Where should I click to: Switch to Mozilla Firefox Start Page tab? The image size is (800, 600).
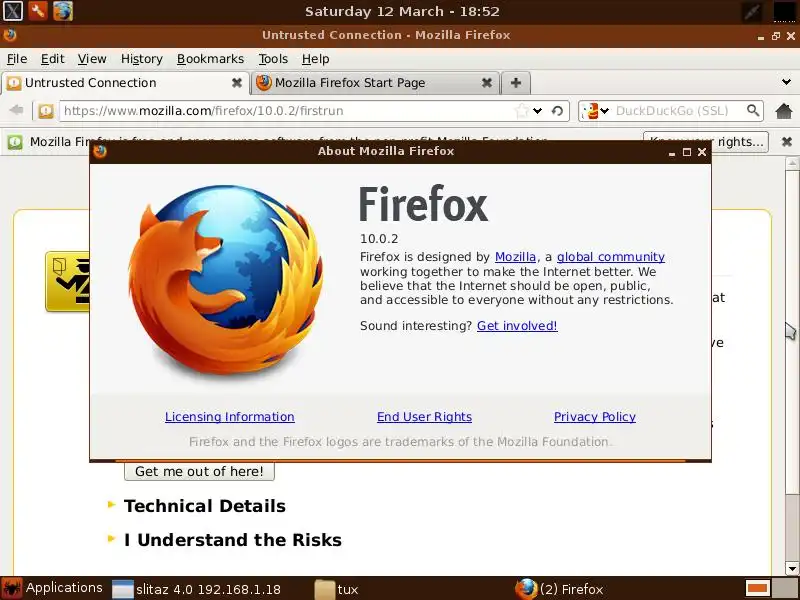click(x=375, y=83)
